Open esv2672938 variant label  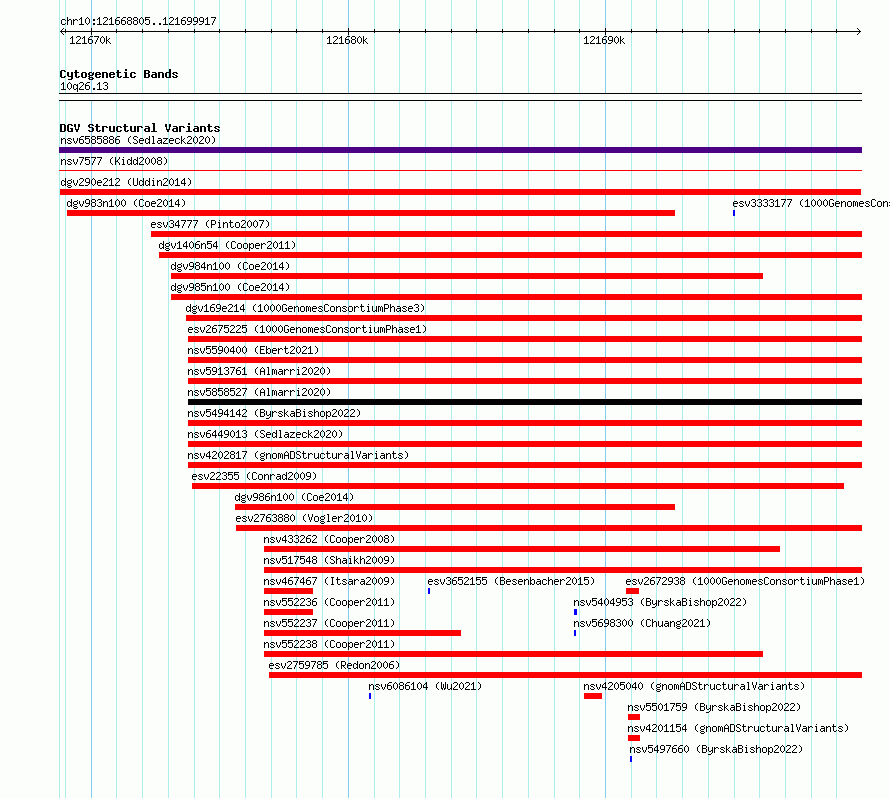tap(745, 581)
